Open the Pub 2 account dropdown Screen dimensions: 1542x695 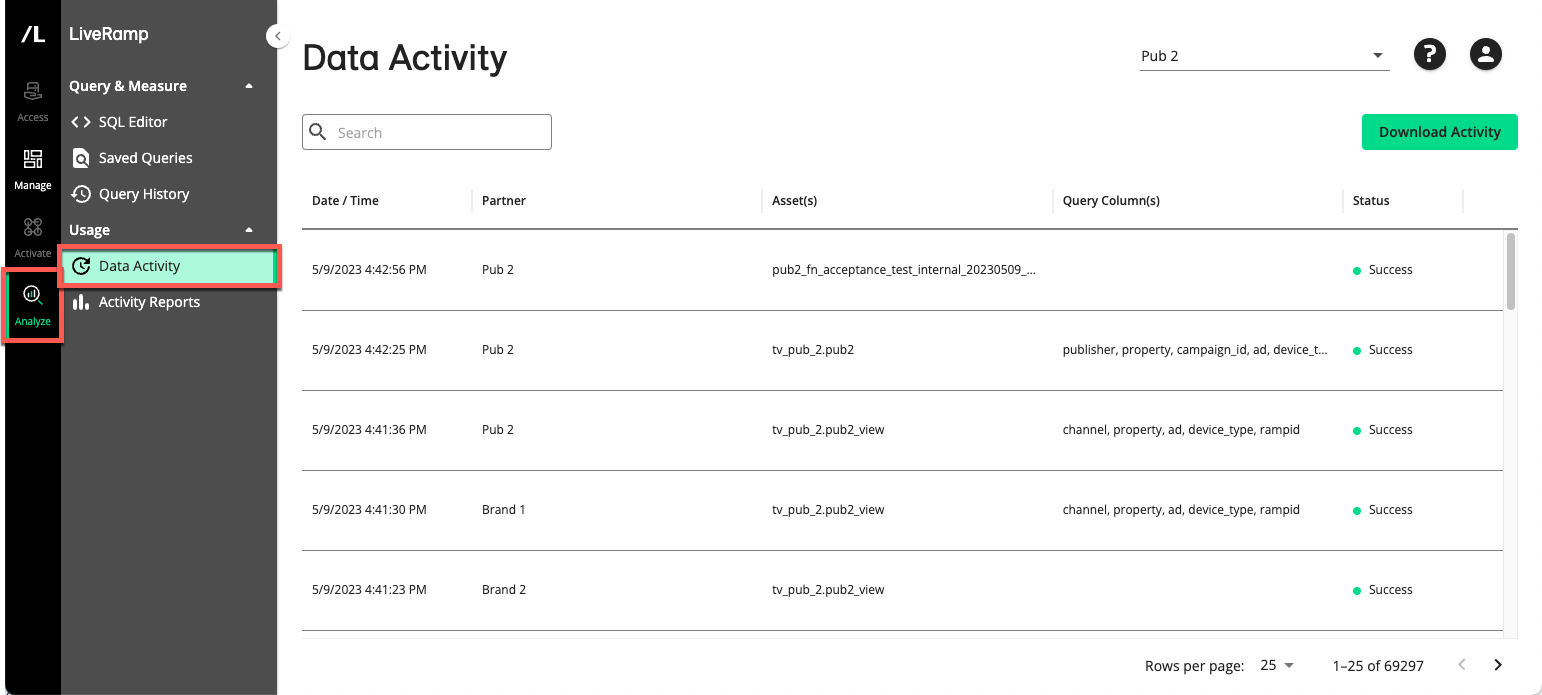pos(1265,56)
